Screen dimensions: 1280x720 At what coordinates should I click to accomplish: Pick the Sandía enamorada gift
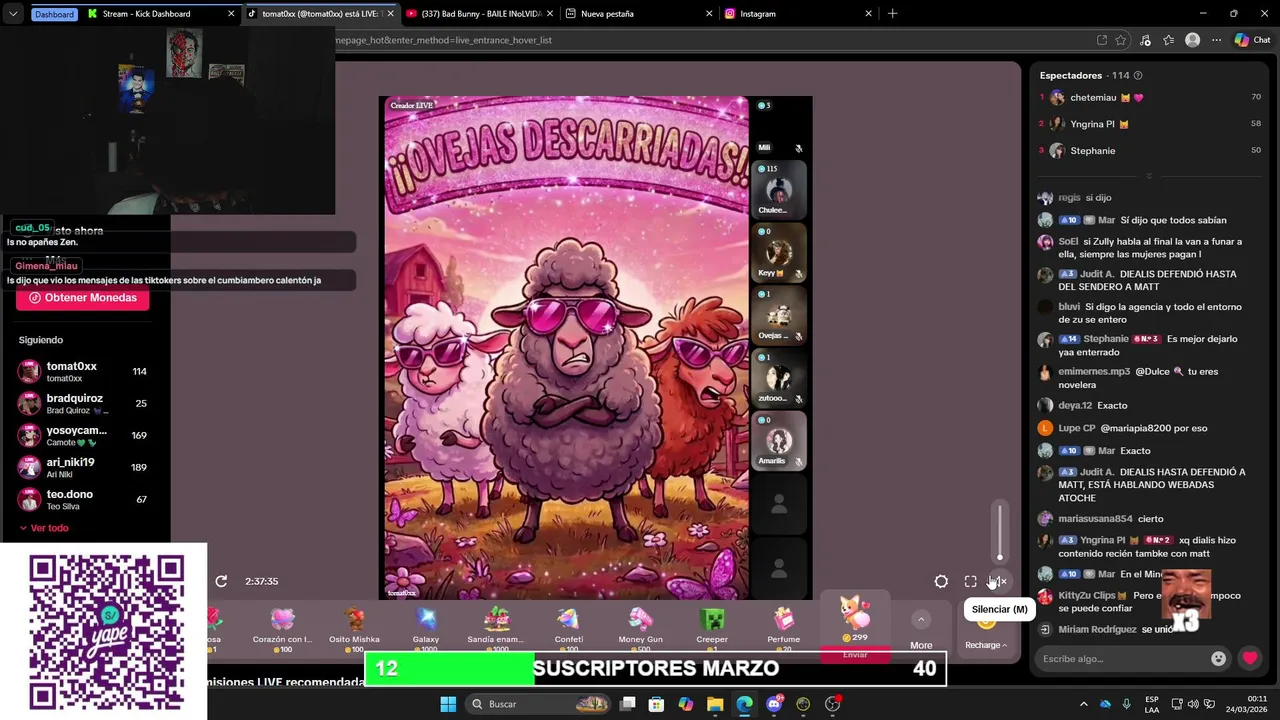497,626
